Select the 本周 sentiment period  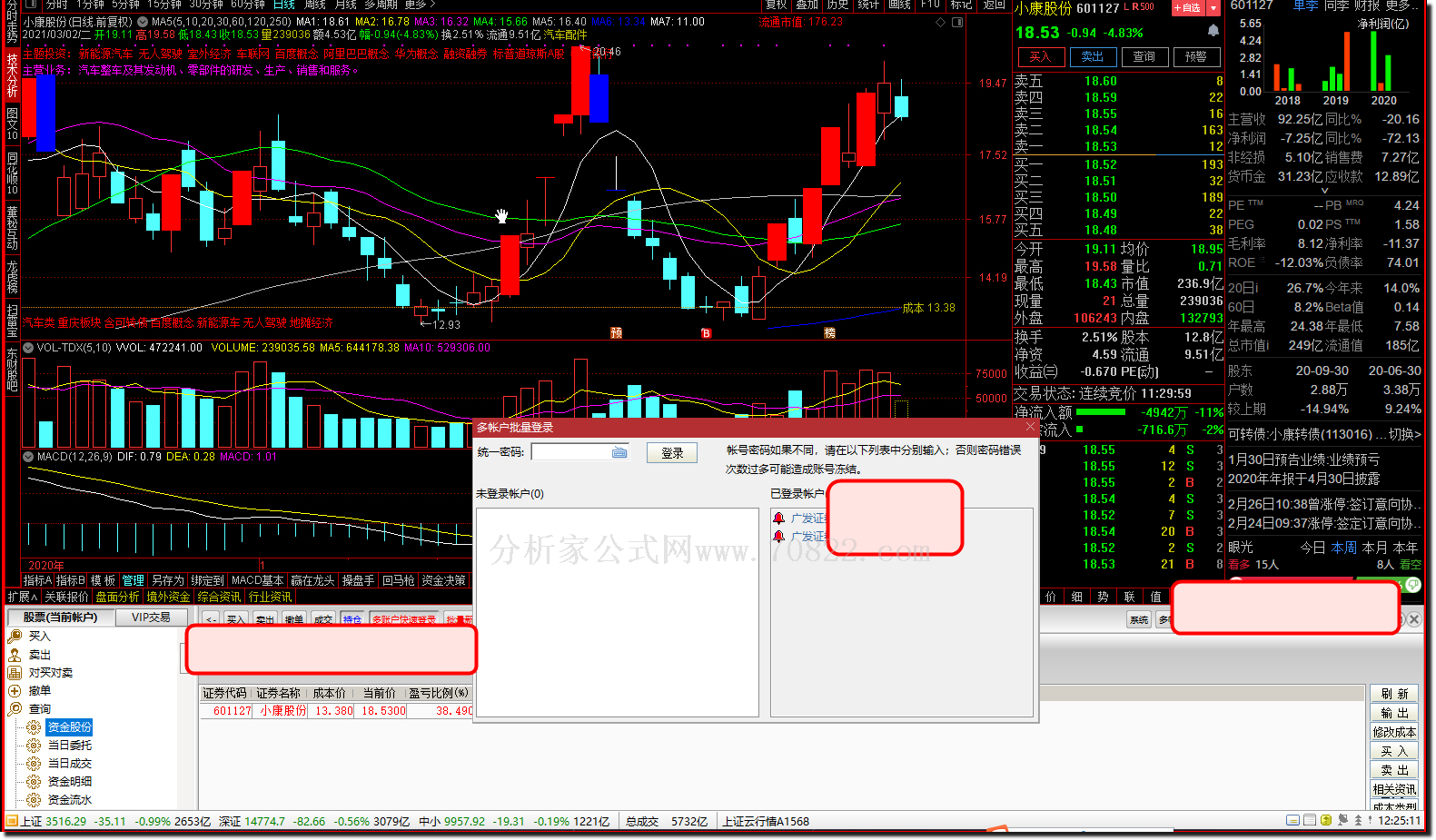click(1344, 548)
